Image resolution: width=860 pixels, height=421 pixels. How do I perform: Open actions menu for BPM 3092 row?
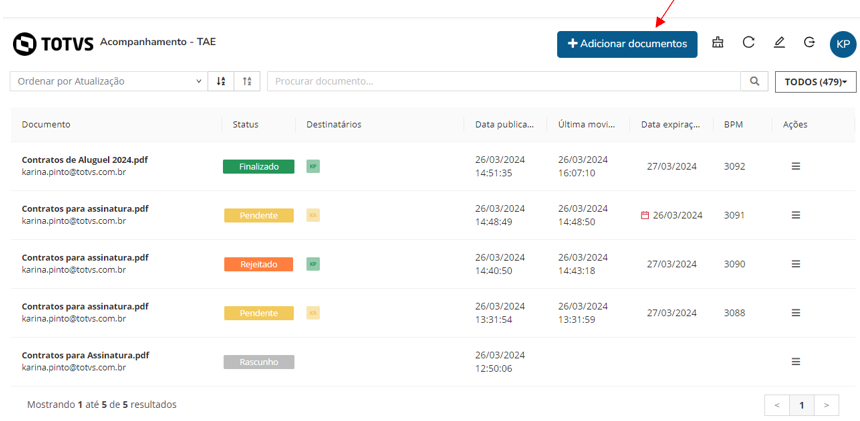pyautogui.click(x=796, y=166)
